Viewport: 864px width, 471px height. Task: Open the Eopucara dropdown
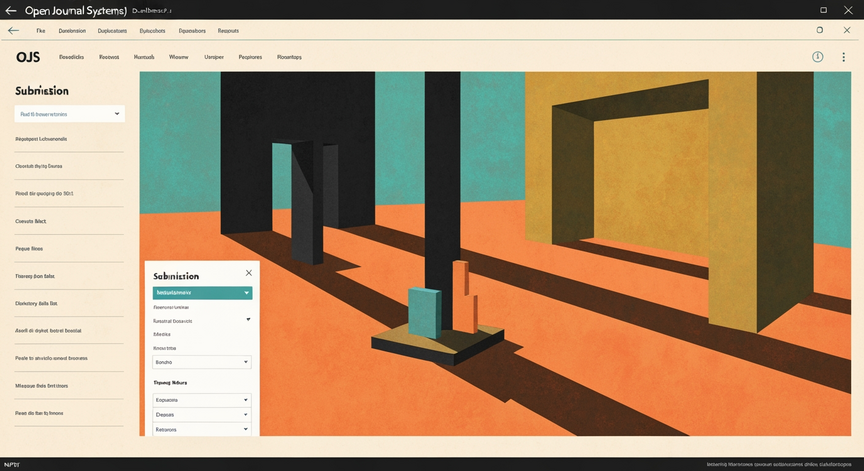(x=202, y=400)
